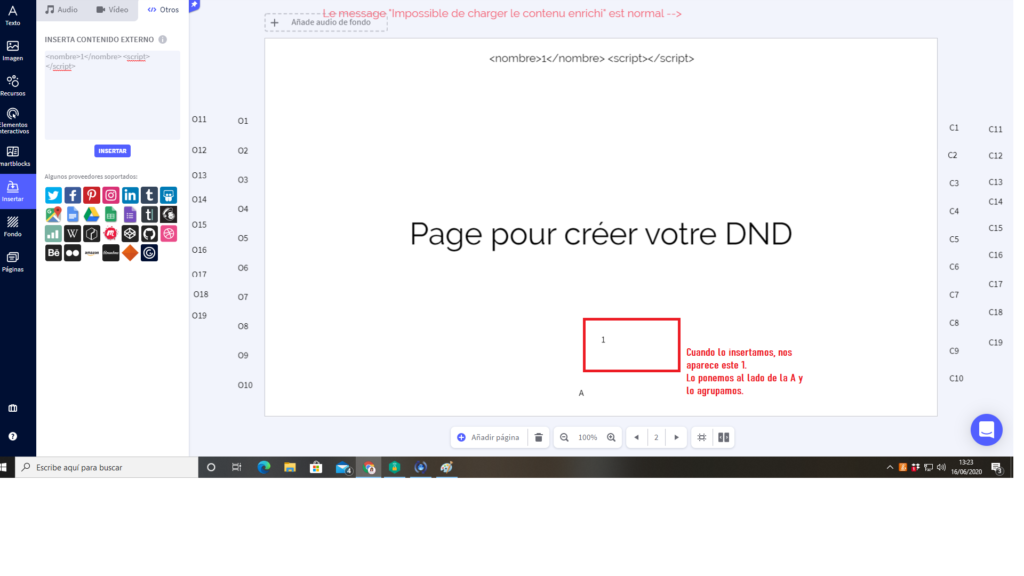Go to the previous page arrow
Viewport: 1024px width, 576px height.
[636, 437]
